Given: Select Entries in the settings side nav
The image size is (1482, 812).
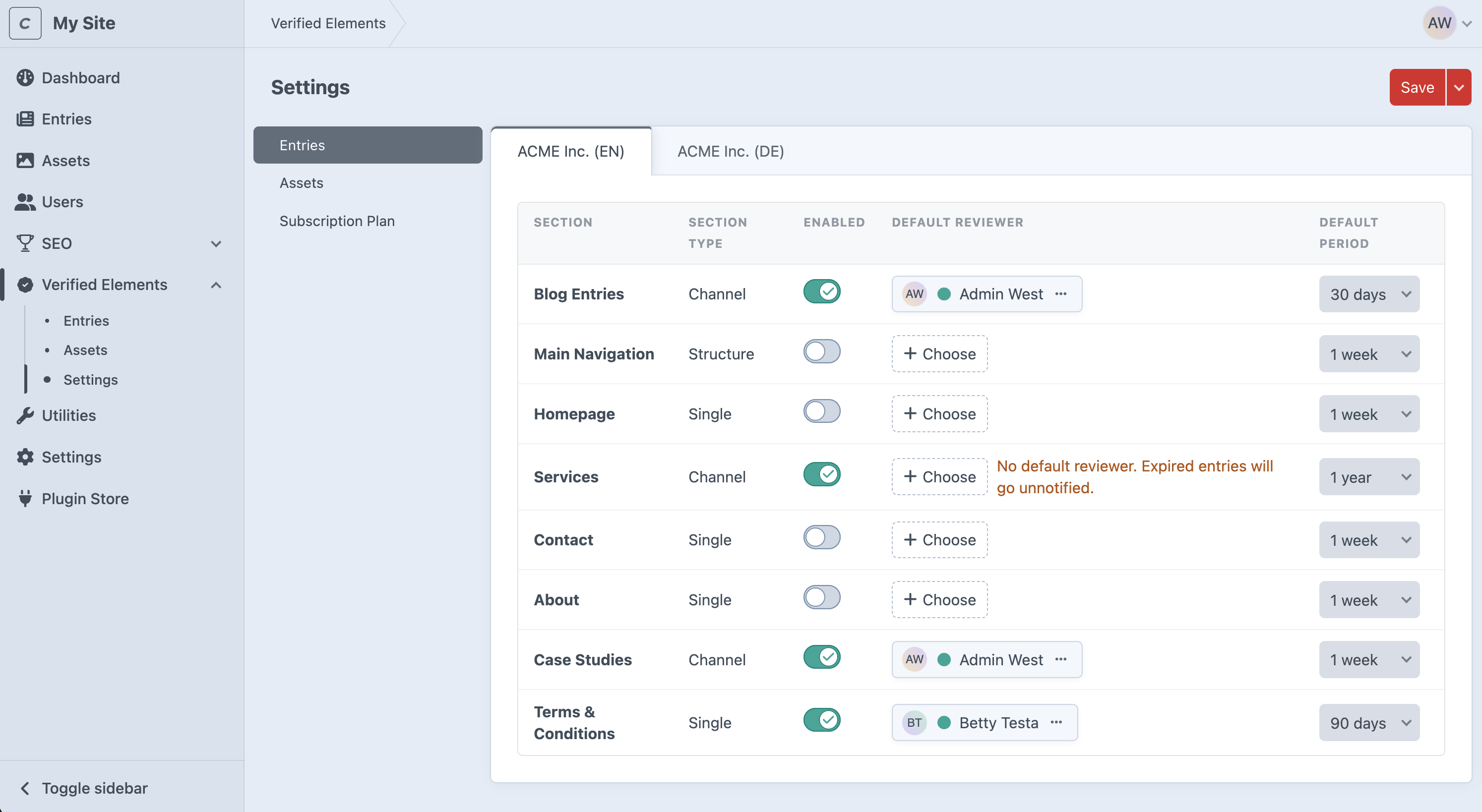Looking at the screenshot, I should click(368, 145).
